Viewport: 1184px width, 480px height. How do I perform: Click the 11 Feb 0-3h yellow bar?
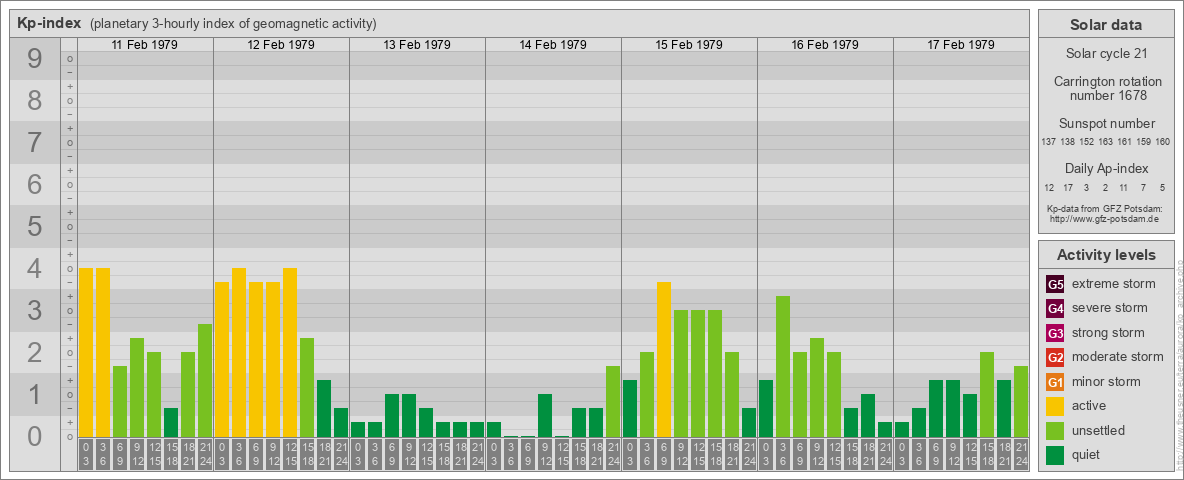[x=85, y=352]
